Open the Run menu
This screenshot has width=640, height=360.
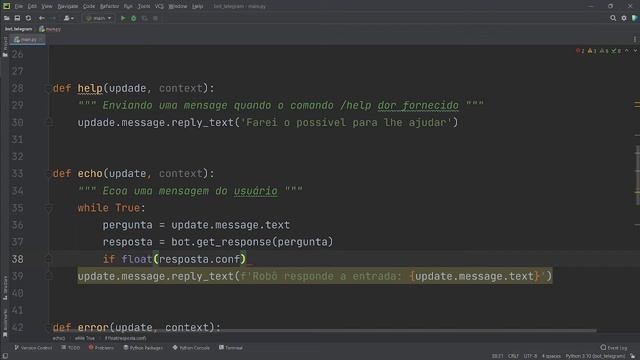point(128,6)
